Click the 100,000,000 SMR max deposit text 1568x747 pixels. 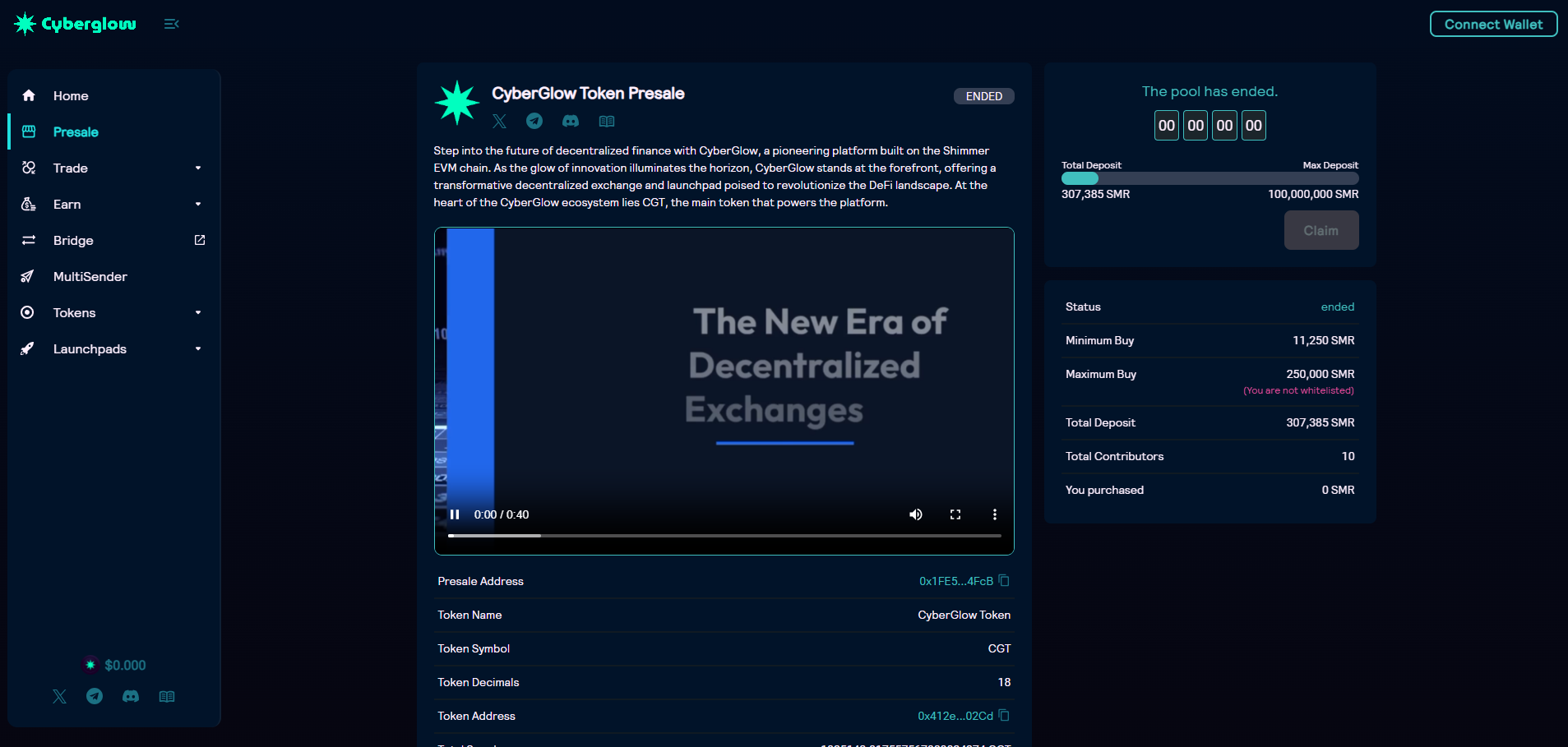1313,194
